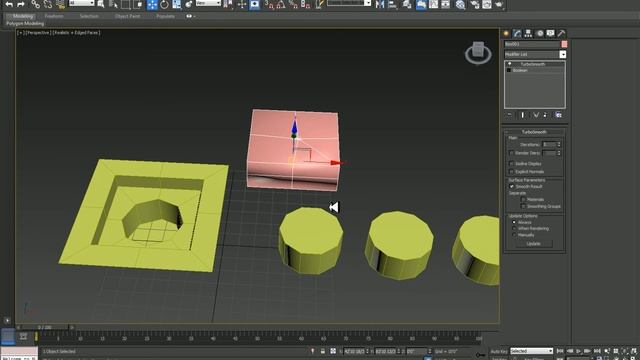Screen dimensions: 640x360
Task: Toggle Window/Crossing selection mode
Action: [x=138, y=4]
